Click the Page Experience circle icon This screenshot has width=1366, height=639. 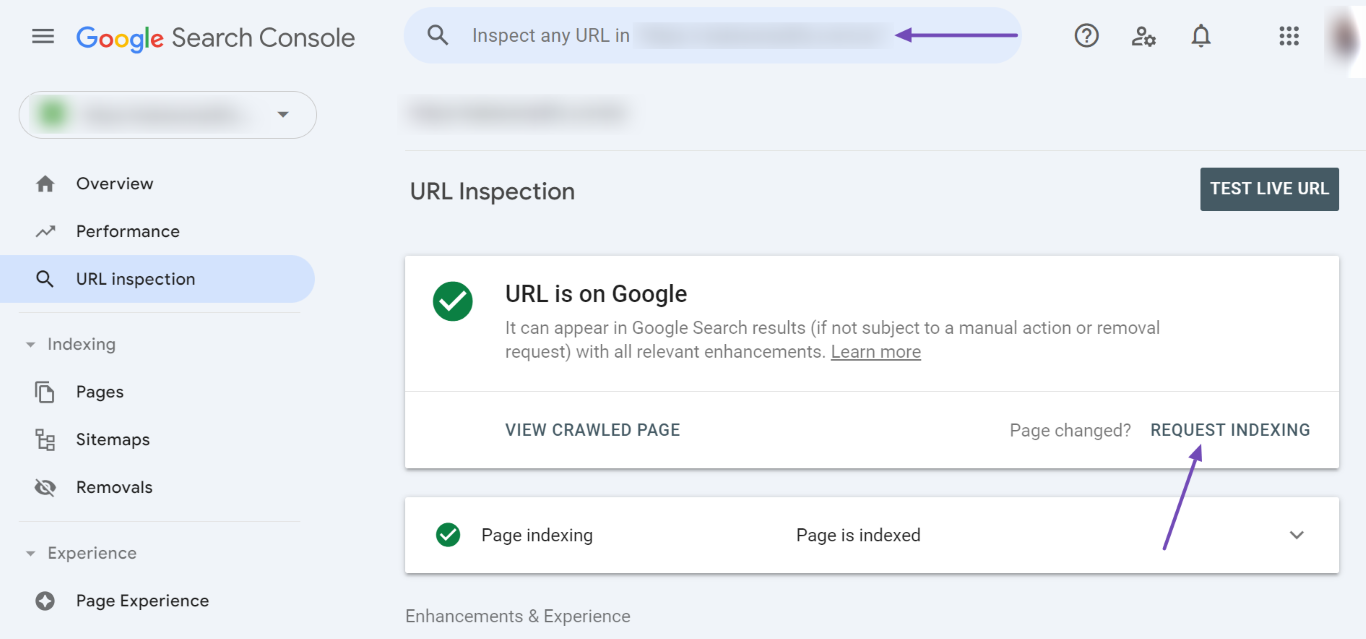tap(45, 601)
